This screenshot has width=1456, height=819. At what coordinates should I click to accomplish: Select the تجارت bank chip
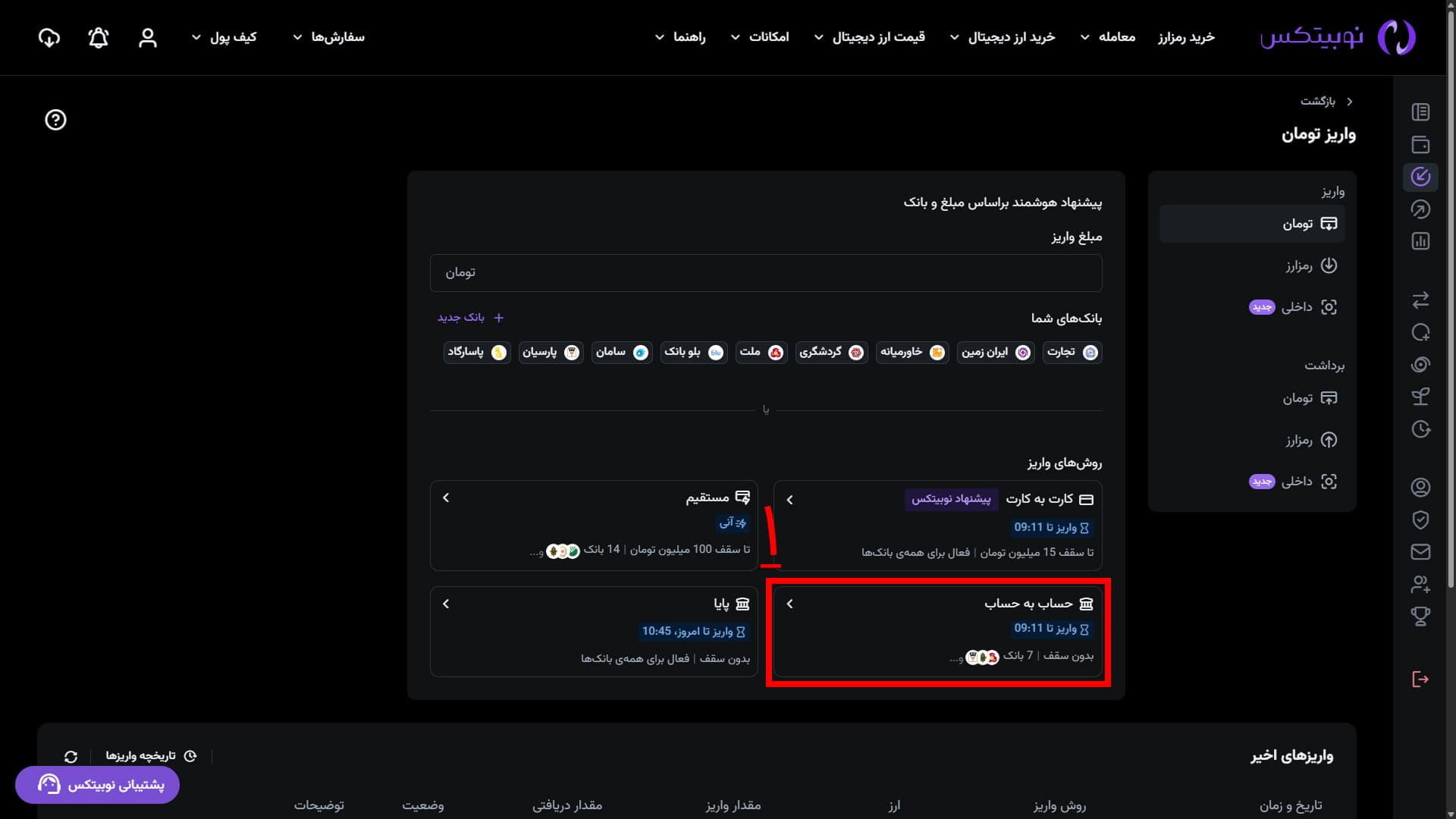pyautogui.click(x=1072, y=353)
